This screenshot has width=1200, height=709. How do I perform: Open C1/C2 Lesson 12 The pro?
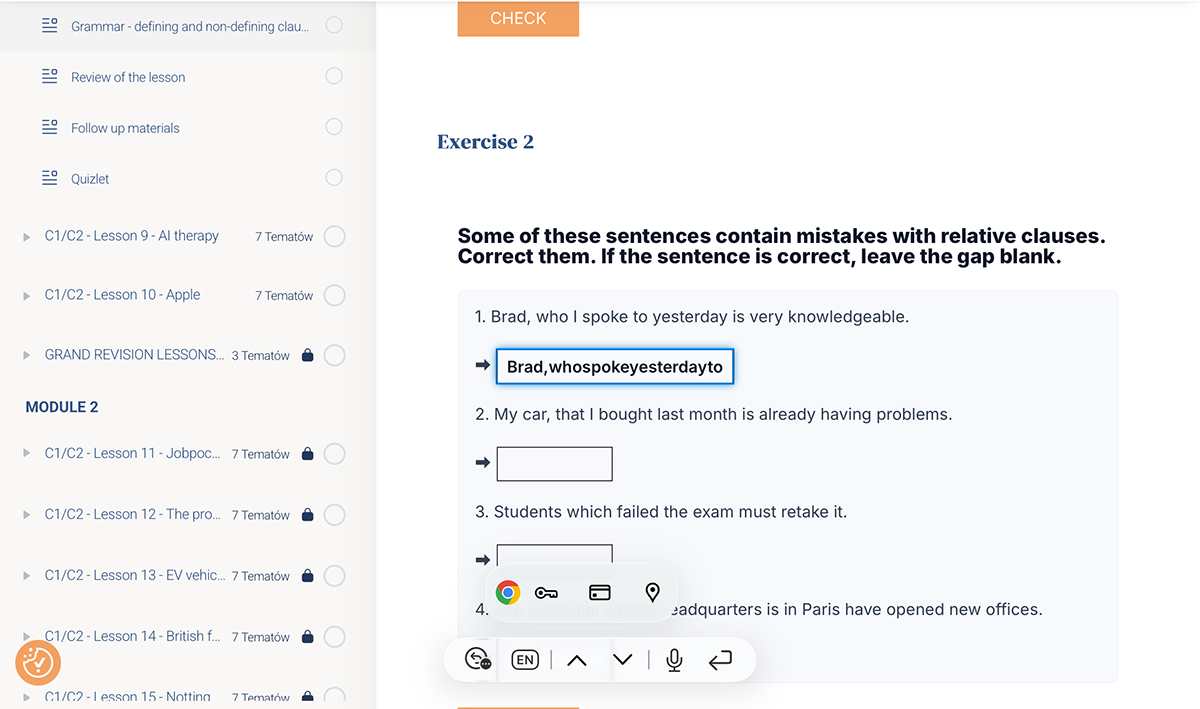coord(133,514)
